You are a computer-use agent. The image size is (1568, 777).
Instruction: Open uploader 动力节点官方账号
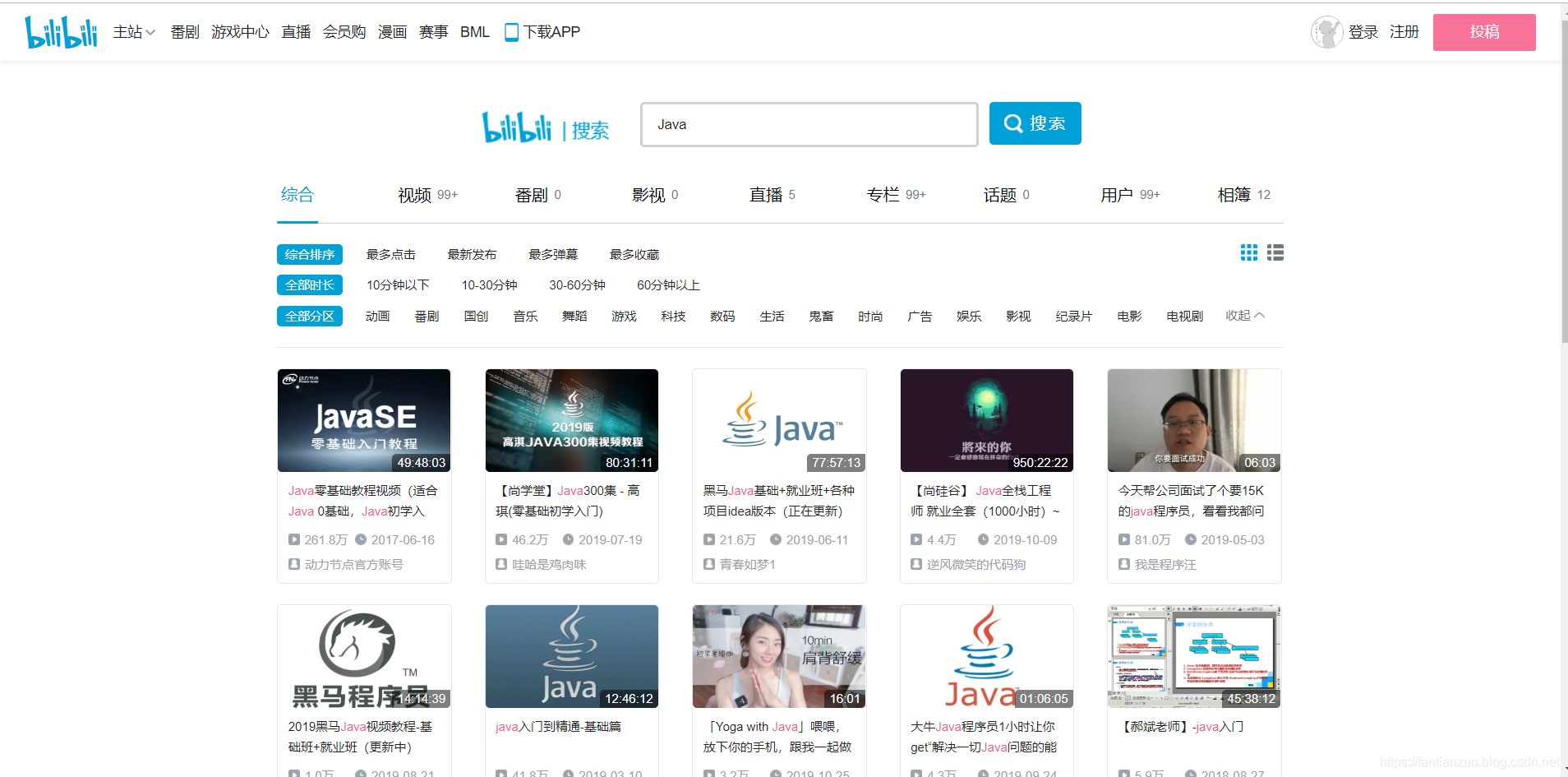point(354,565)
